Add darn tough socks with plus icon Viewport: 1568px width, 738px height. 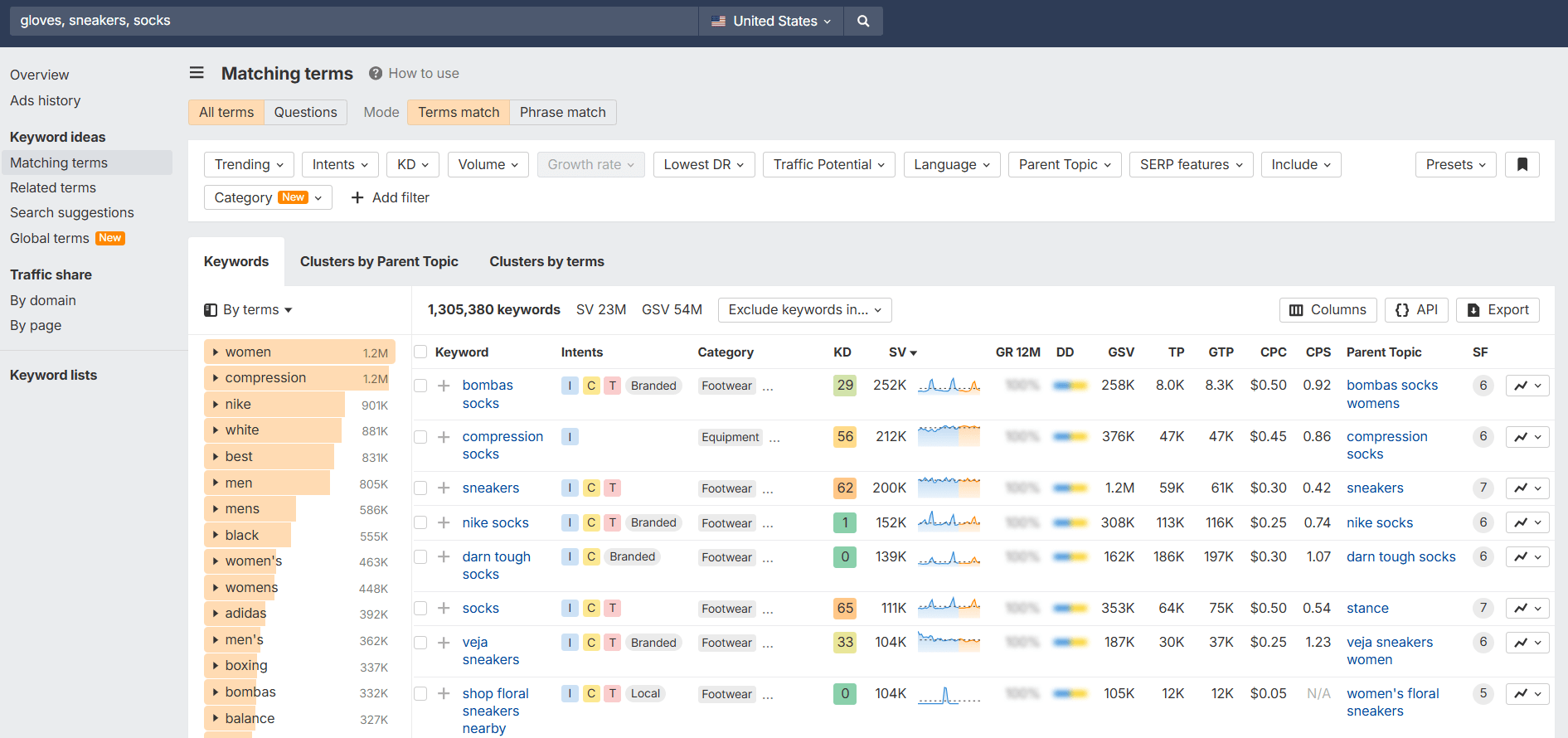coord(444,556)
